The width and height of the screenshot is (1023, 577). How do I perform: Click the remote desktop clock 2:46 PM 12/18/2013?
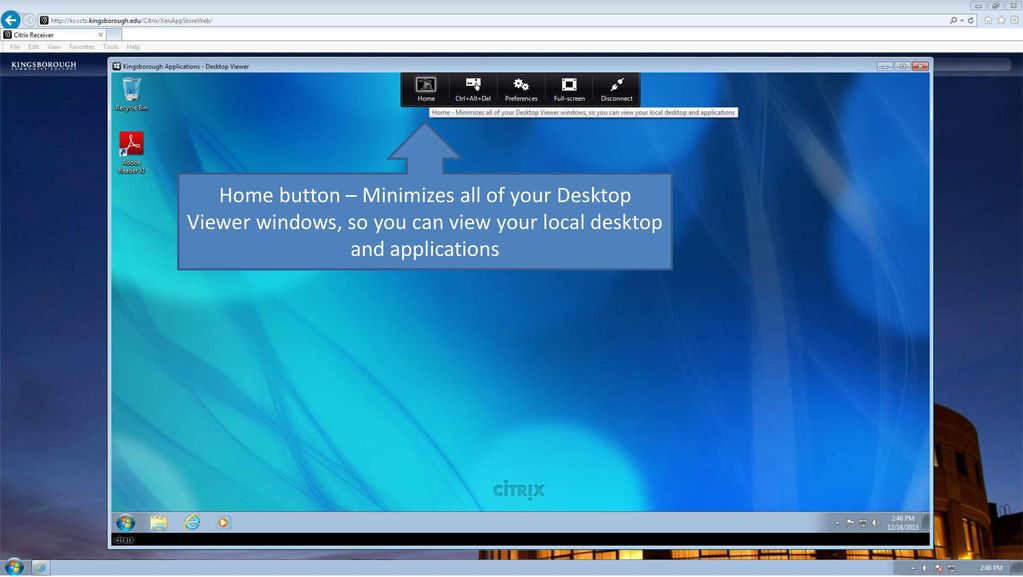(x=902, y=522)
